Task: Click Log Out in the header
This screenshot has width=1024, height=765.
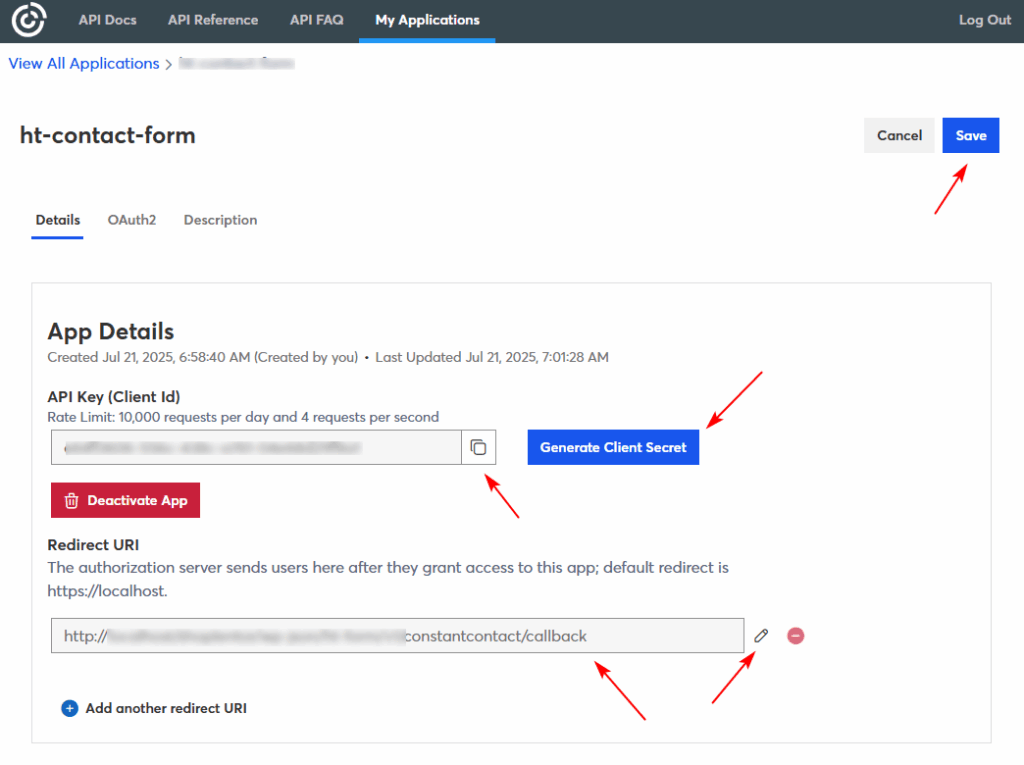Action: pyautogui.click(x=985, y=20)
